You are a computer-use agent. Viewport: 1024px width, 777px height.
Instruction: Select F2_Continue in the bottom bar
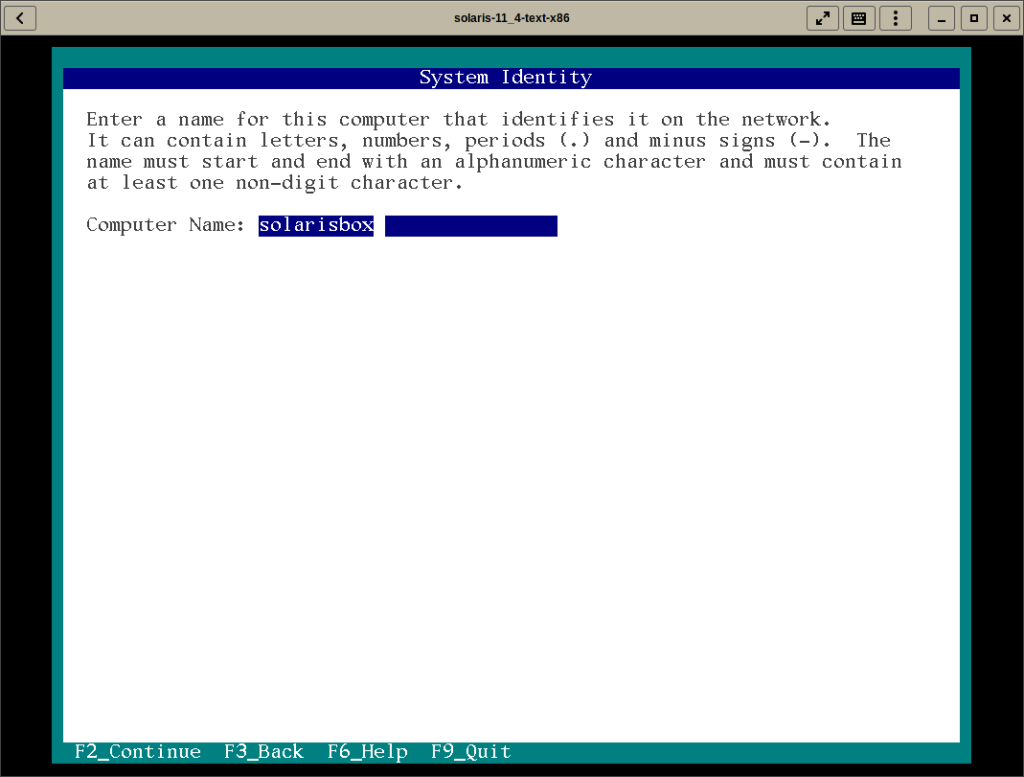(x=138, y=752)
